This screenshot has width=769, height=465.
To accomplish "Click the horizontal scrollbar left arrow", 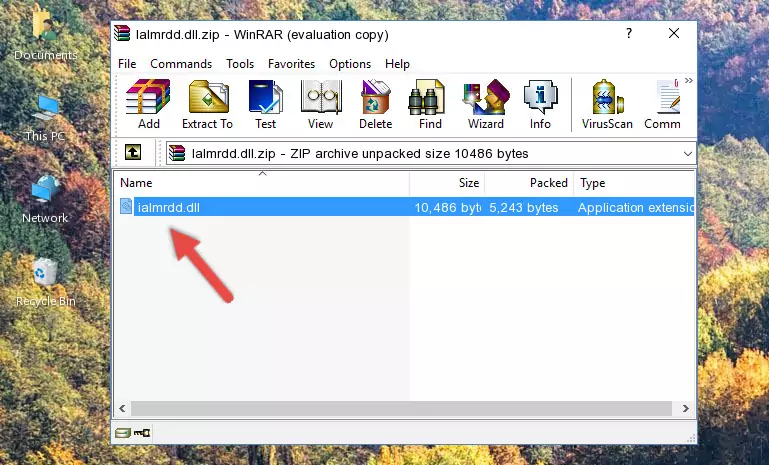I will [122, 408].
